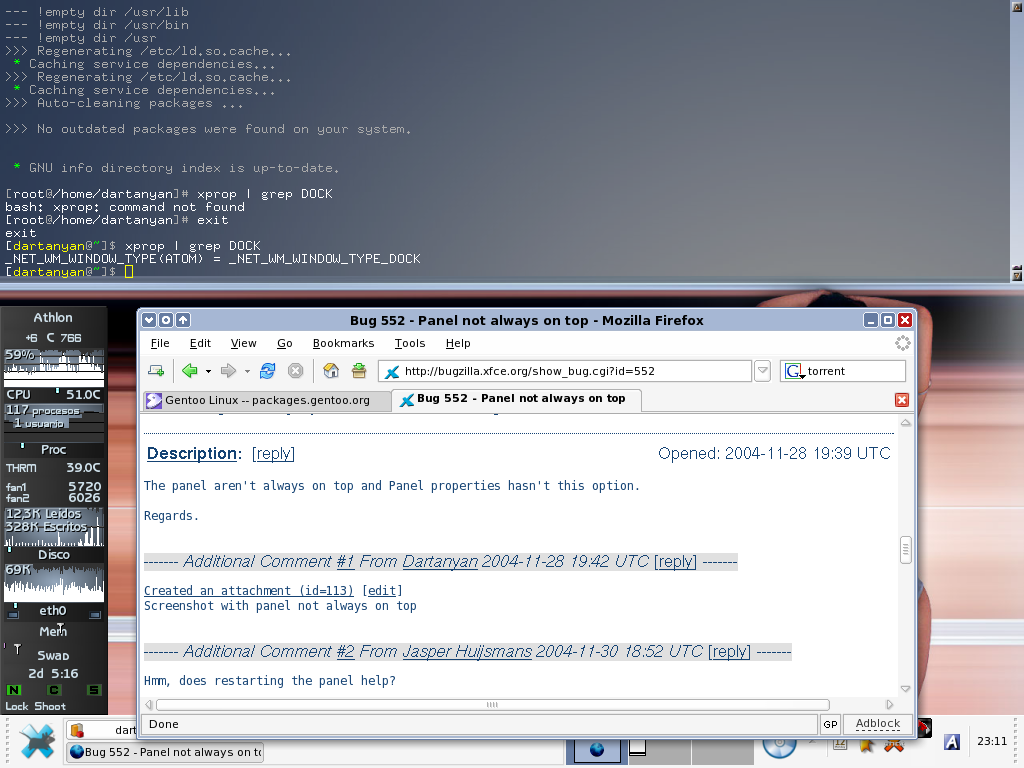
Task: Open the Bookmarks menu
Action: pos(343,343)
